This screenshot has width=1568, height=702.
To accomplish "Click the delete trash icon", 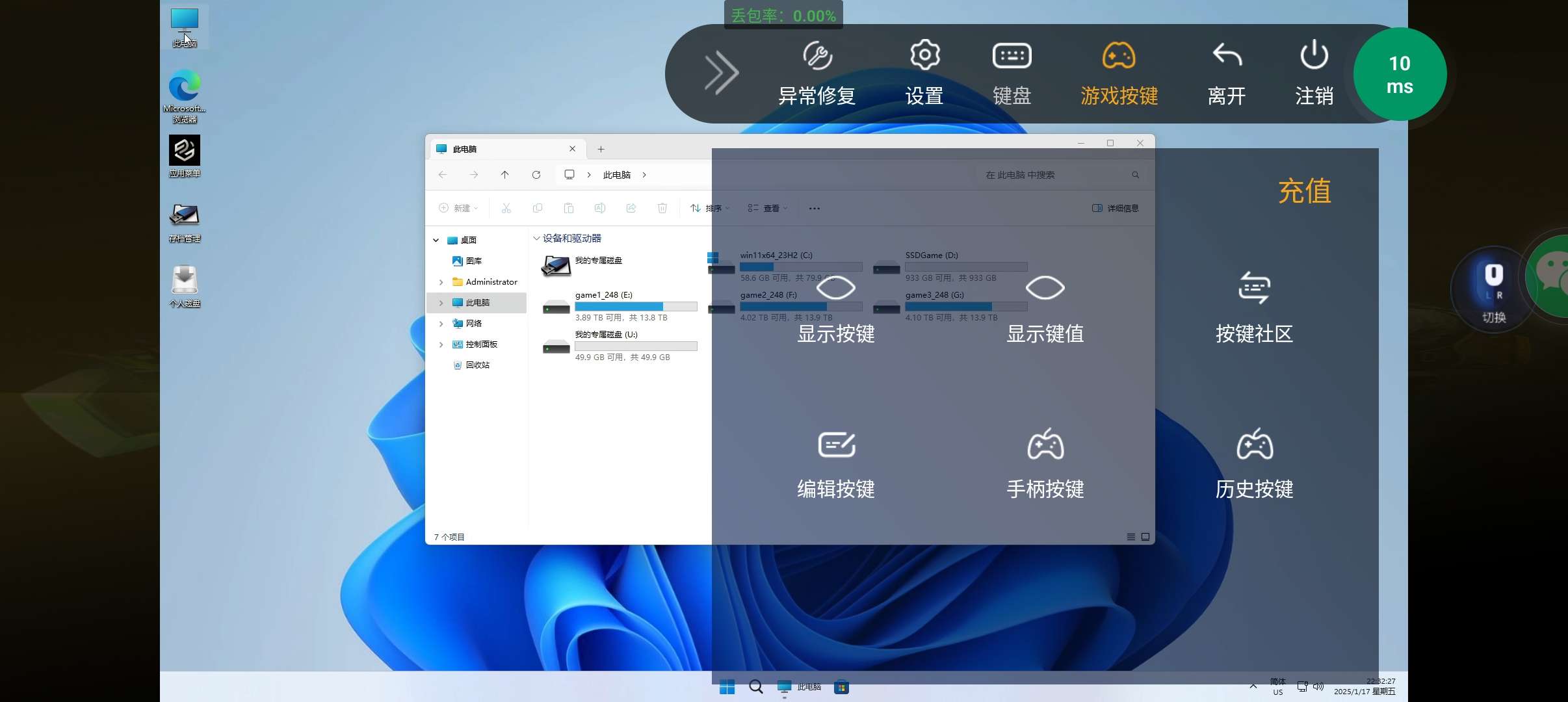I will [662, 208].
